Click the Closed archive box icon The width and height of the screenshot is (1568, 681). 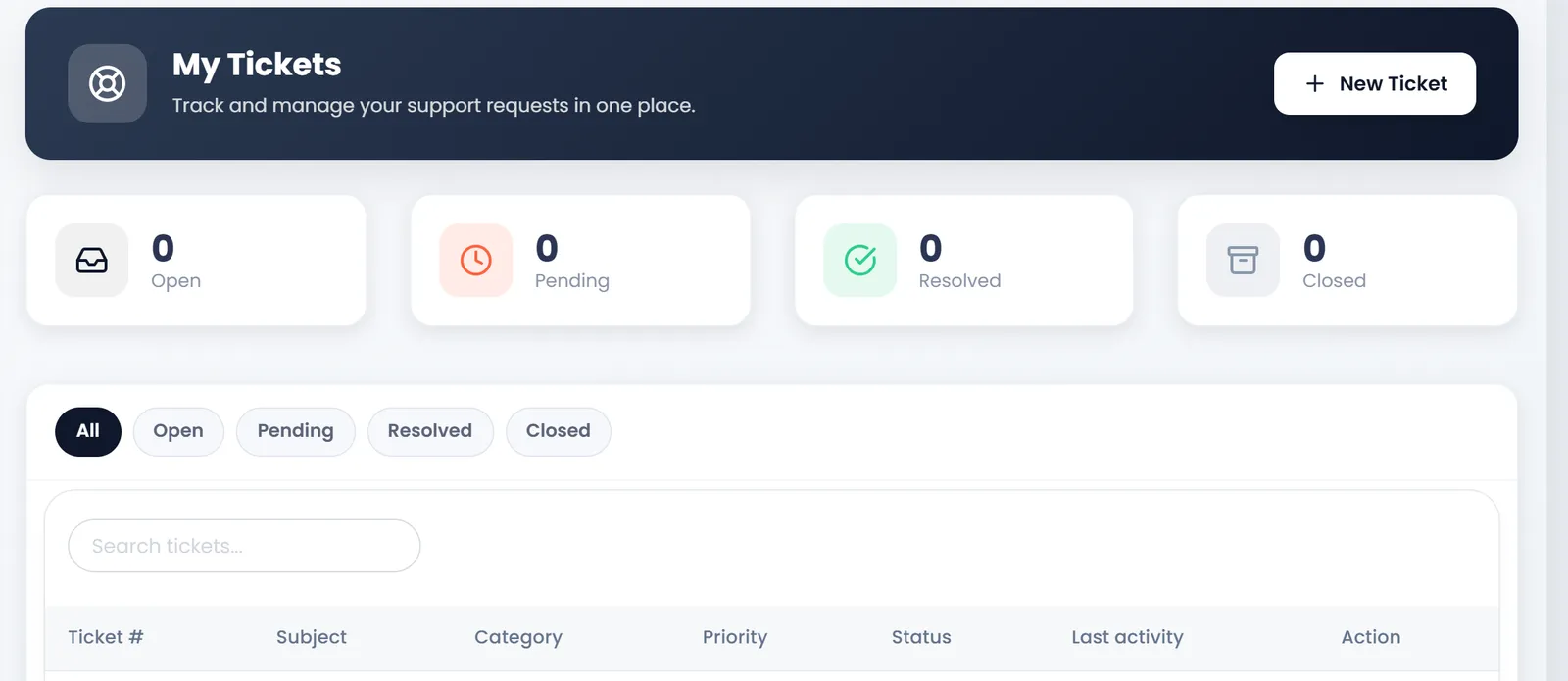1243,261
